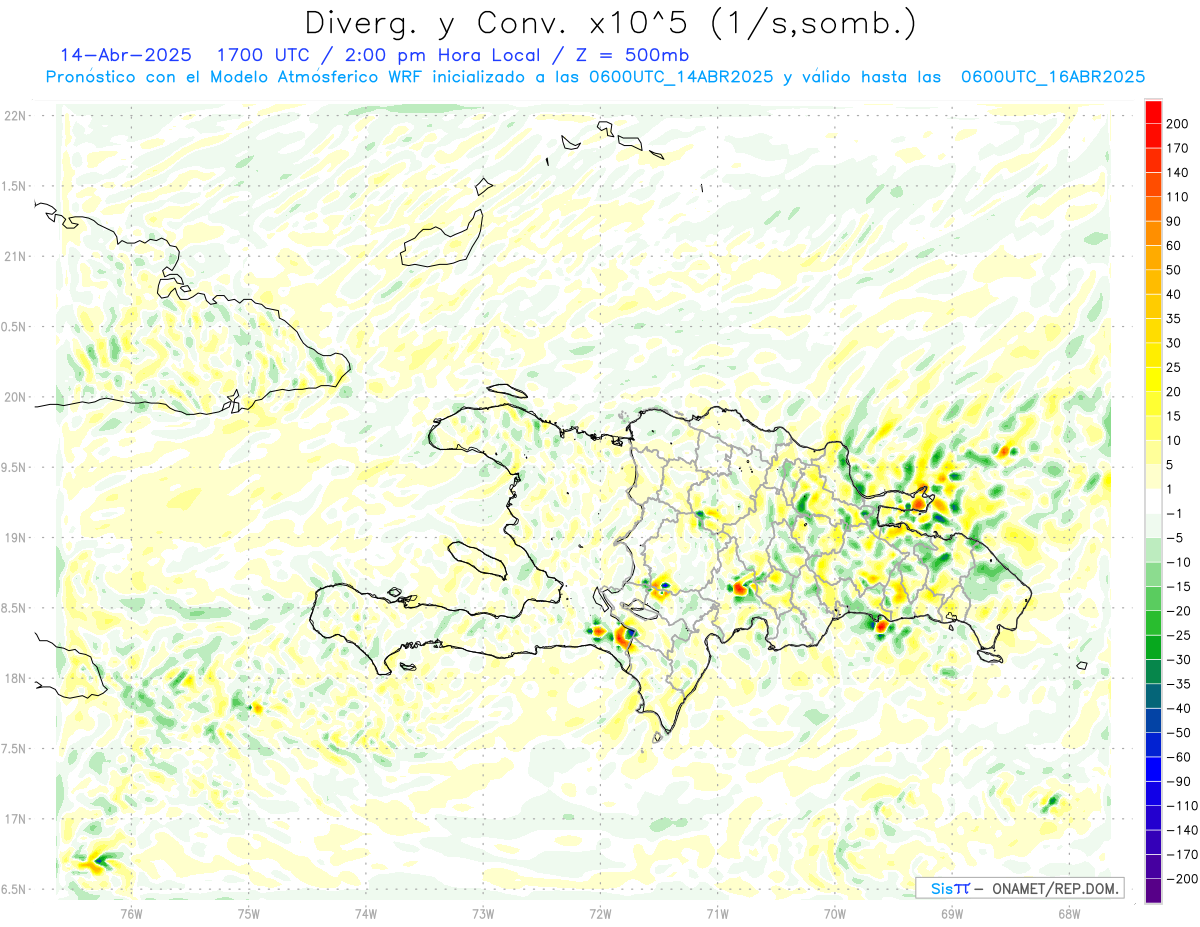The image size is (1200, 927).
Task: Click the '60' color scale value
Action: pyautogui.click(x=1175, y=246)
